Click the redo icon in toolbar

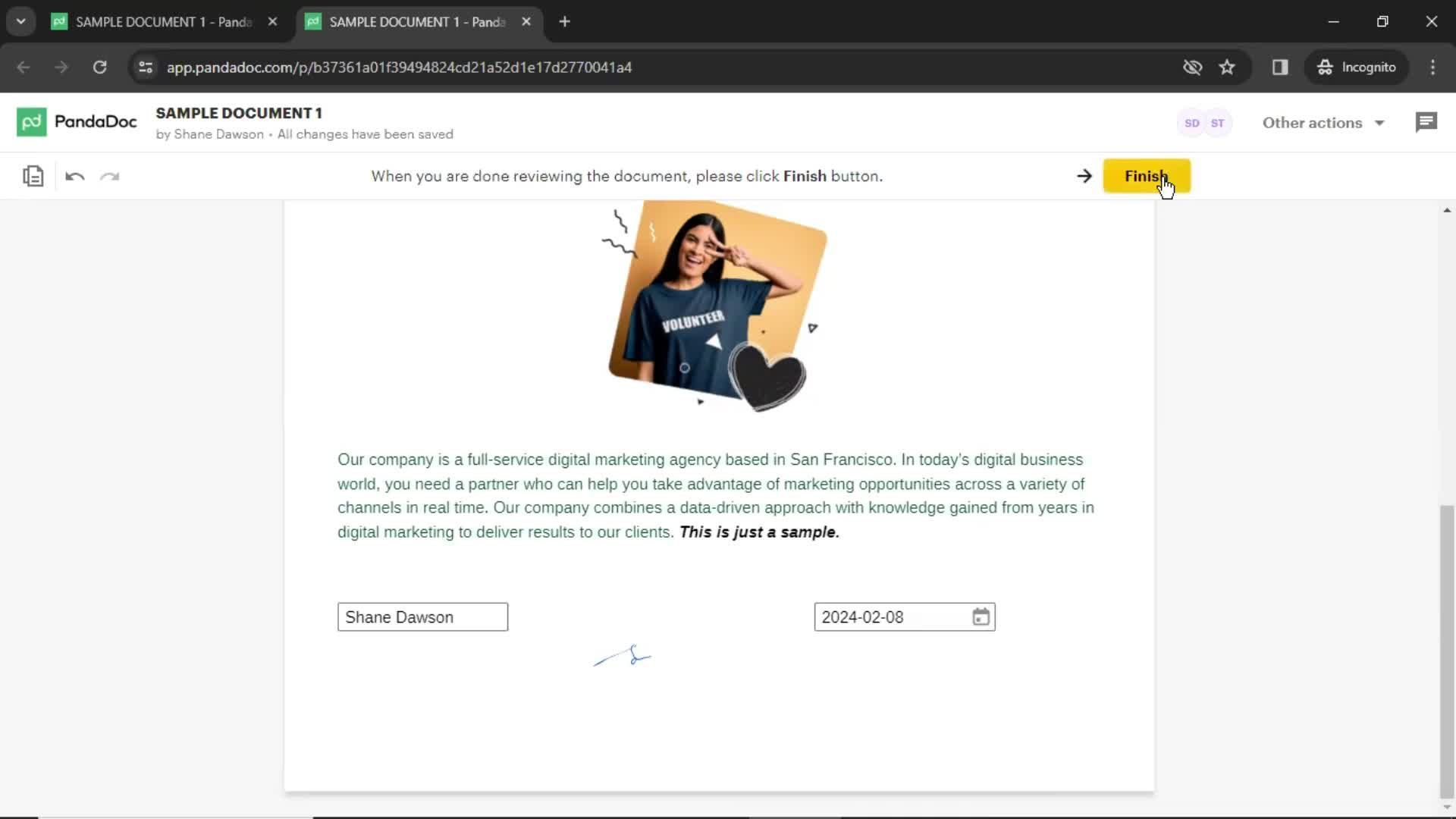point(109,176)
